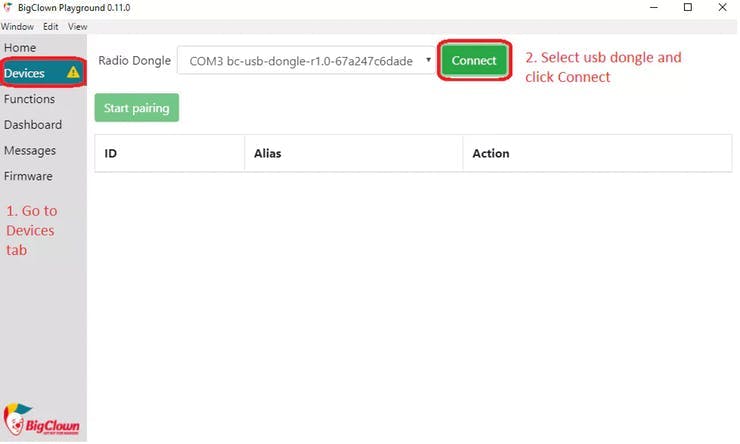Go to the Firmware tab
Image resolution: width=740 pixels, height=444 pixels.
coord(28,176)
